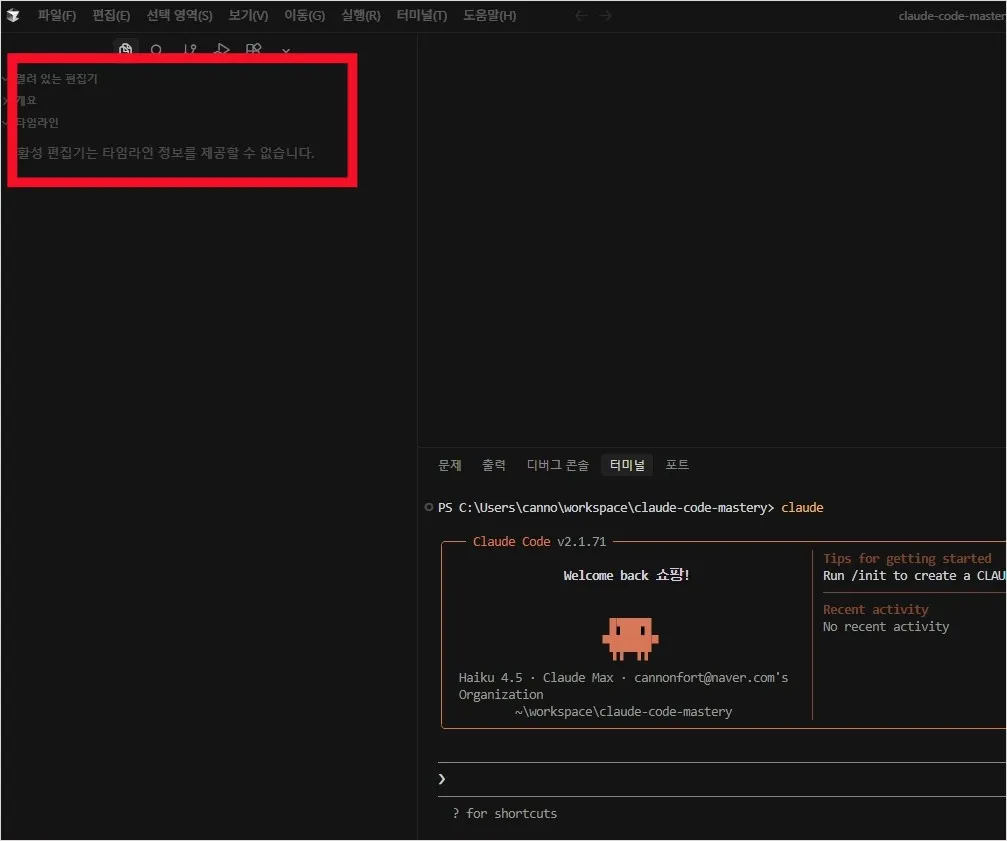Open the 터미널(T) menu
Screen dimensions: 1007x841
click(x=421, y=15)
